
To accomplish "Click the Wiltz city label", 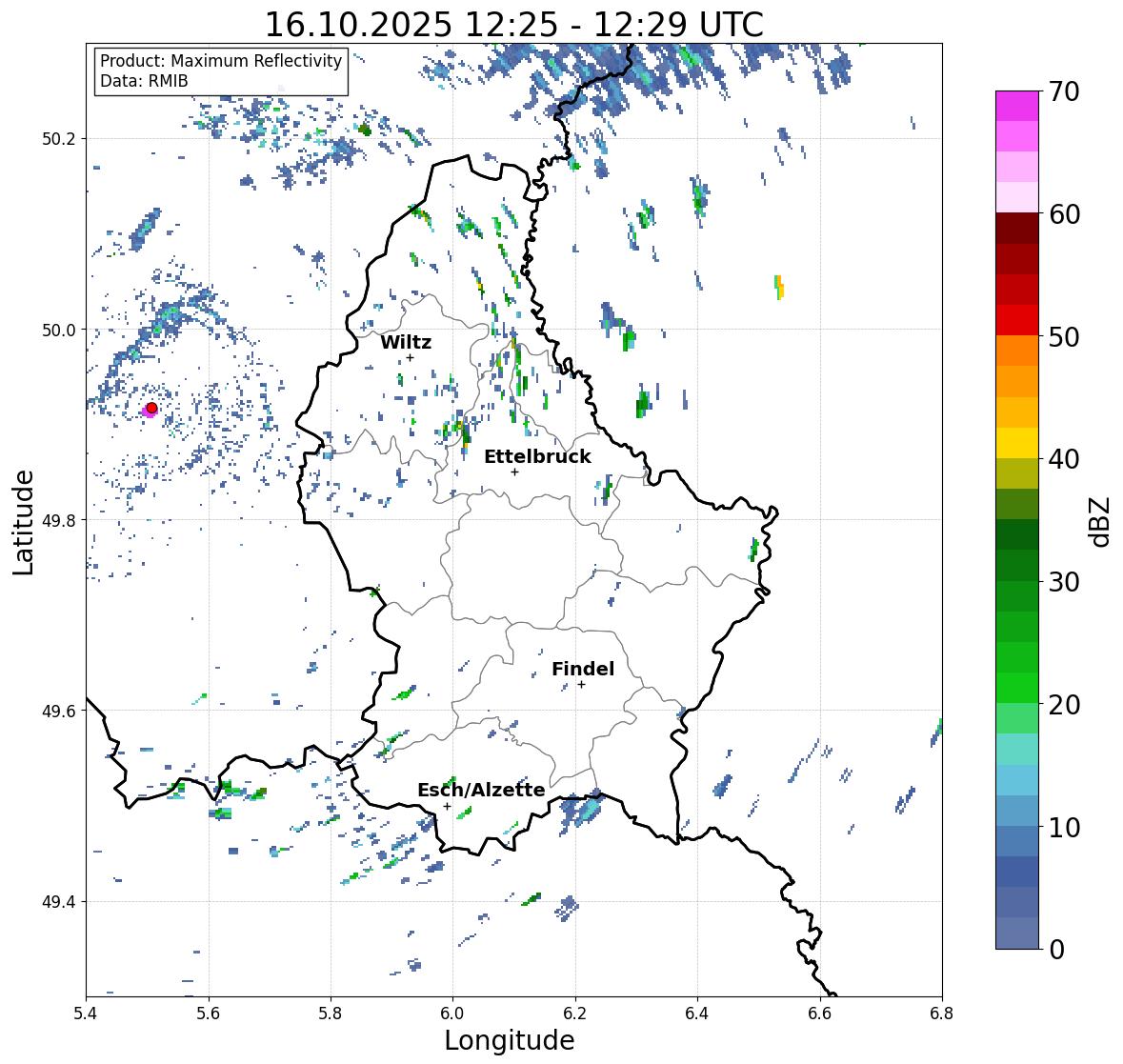I will click(406, 342).
